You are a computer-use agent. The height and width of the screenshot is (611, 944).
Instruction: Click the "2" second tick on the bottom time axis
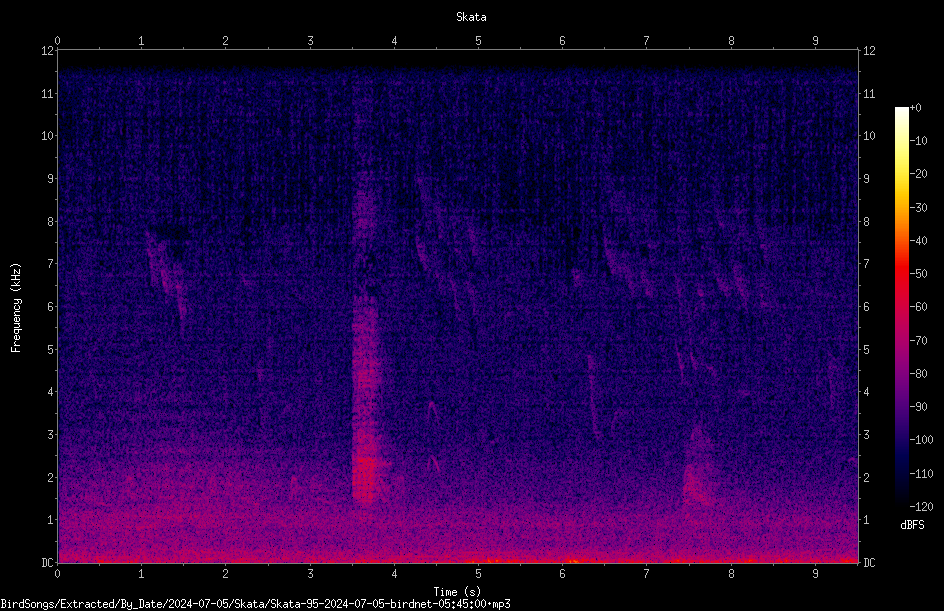(x=225, y=574)
